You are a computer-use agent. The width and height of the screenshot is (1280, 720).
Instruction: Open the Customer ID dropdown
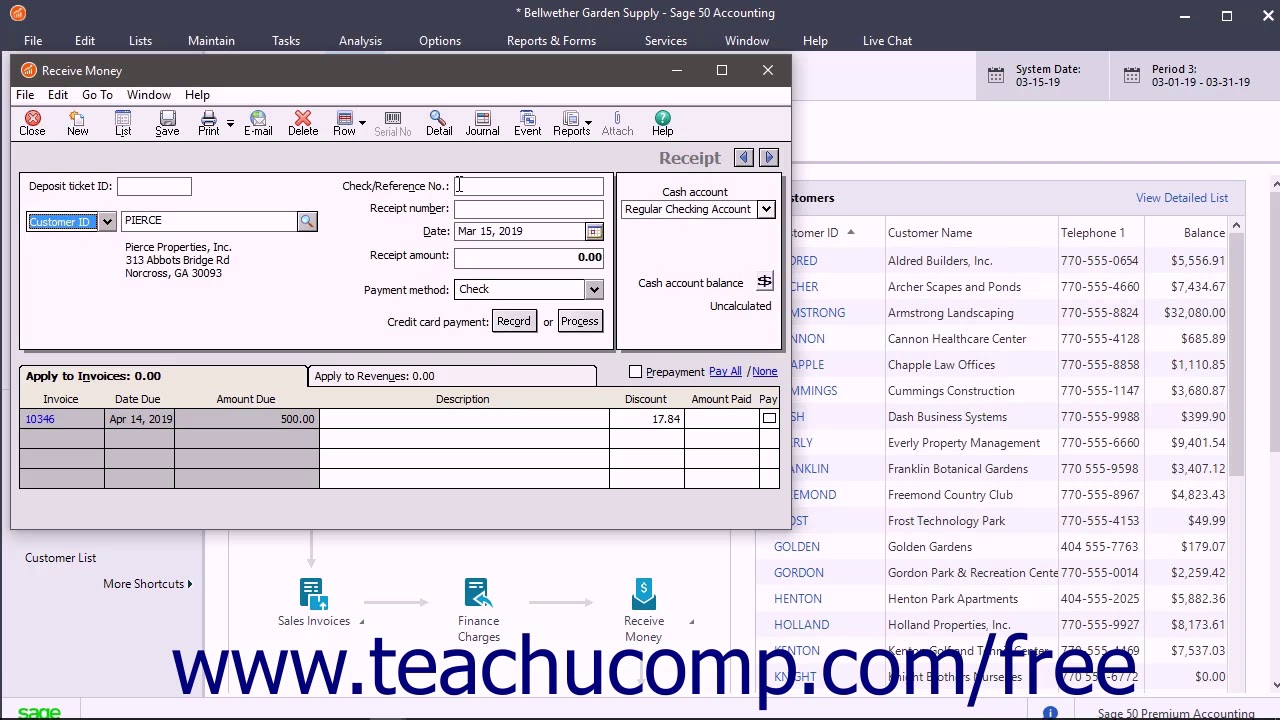point(107,221)
